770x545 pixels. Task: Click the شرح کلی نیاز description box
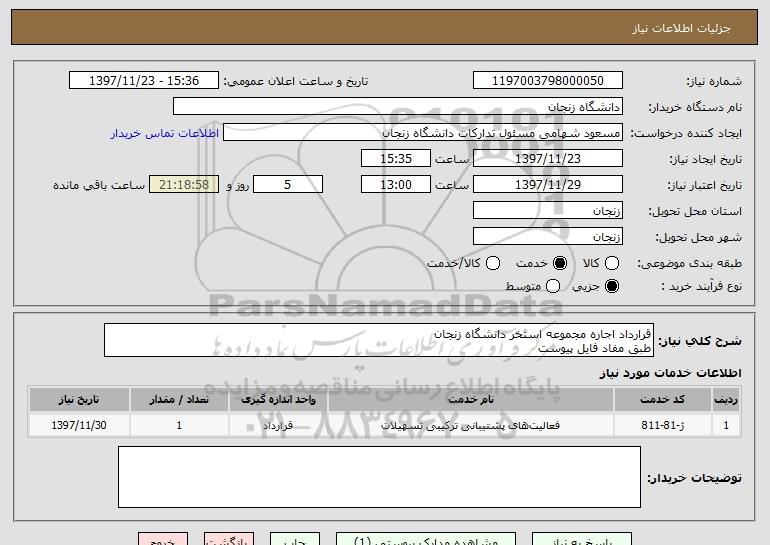[x=379, y=340]
